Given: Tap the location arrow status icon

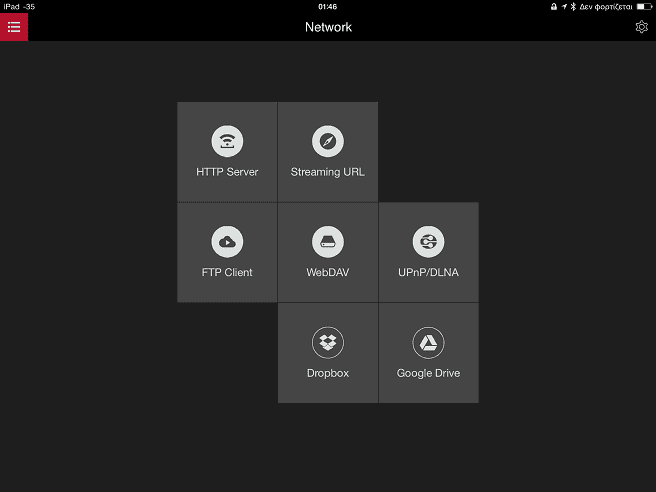Looking at the screenshot, I should pos(564,7).
